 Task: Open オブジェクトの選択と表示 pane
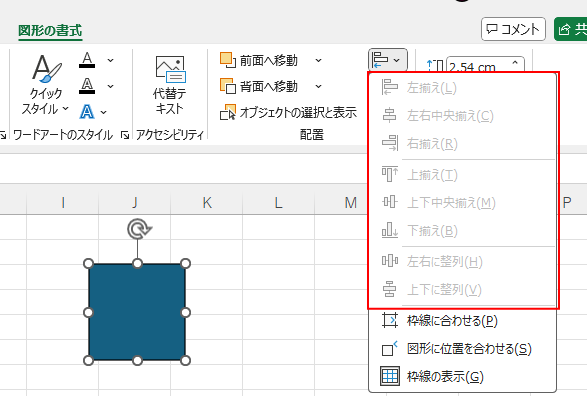pyautogui.click(x=288, y=112)
